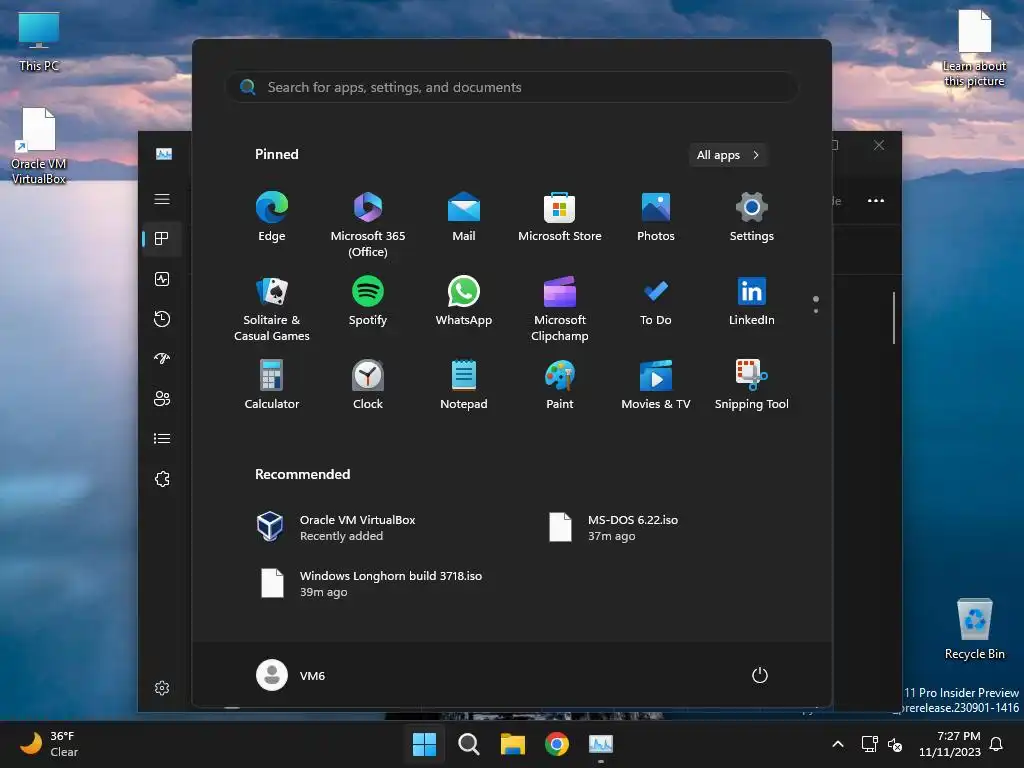Open Settings from pinned apps
Screen dimensions: 1024x768
(x=752, y=217)
